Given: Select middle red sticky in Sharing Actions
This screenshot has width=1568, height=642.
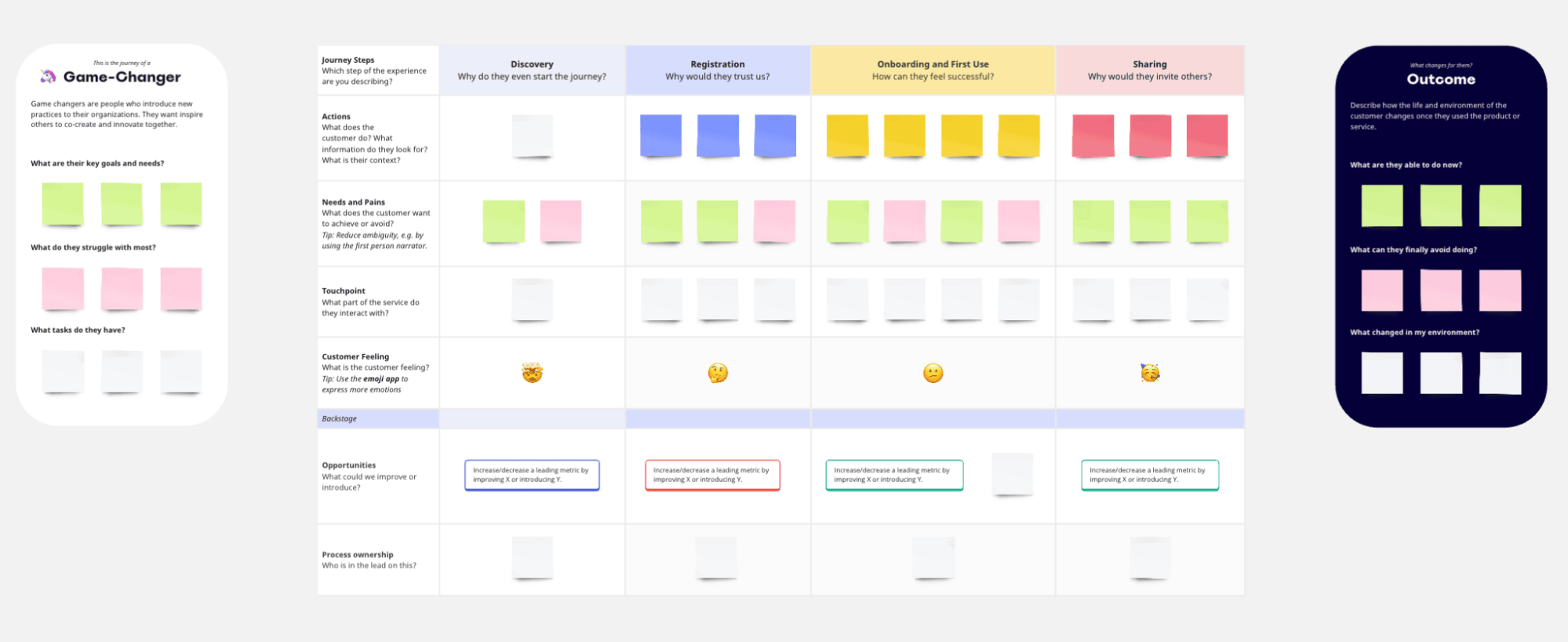Looking at the screenshot, I should click(1150, 136).
